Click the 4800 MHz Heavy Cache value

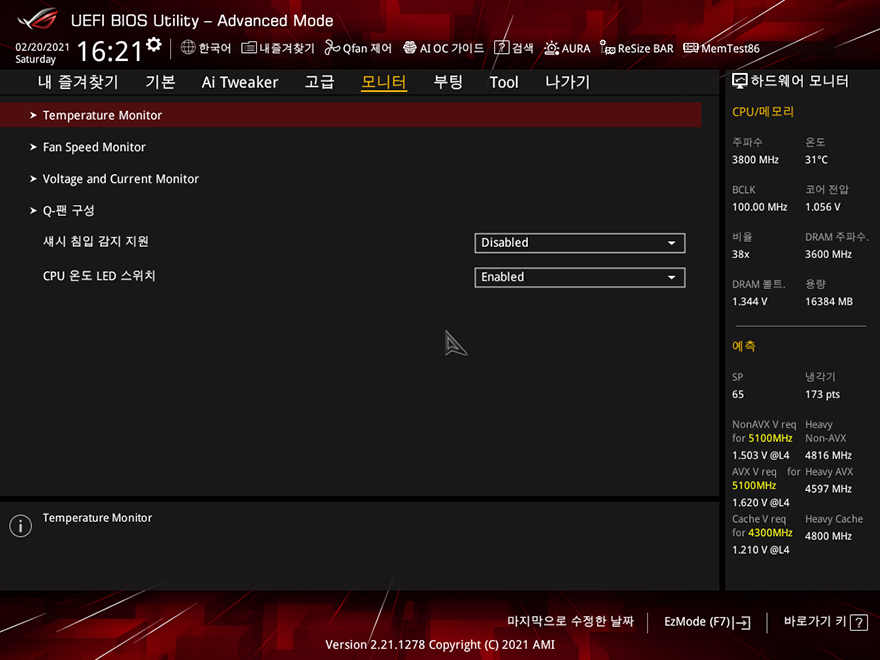(828, 536)
